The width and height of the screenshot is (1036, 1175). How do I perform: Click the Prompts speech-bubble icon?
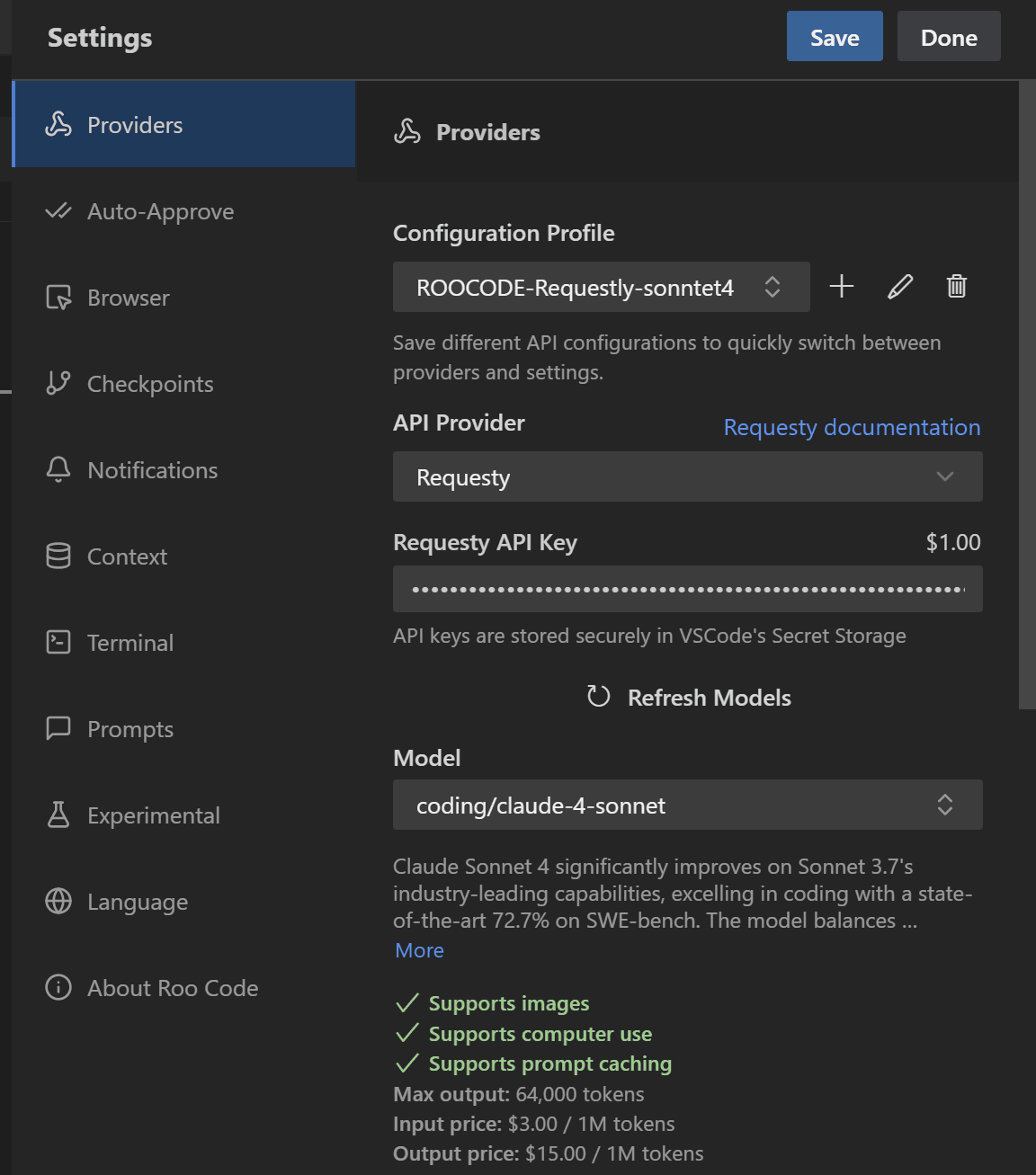pyautogui.click(x=58, y=728)
